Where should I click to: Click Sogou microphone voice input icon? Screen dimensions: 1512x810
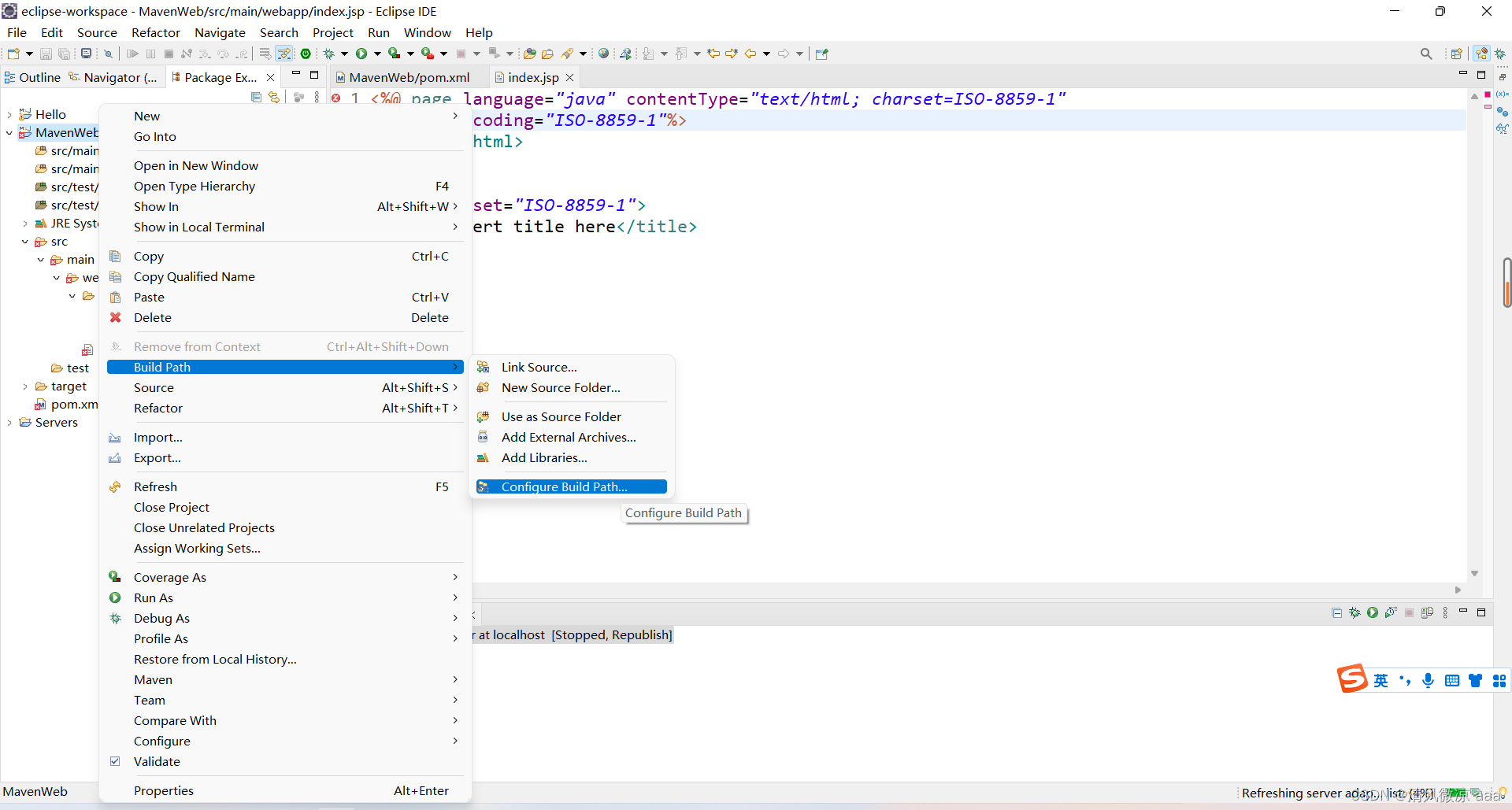[1429, 680]
